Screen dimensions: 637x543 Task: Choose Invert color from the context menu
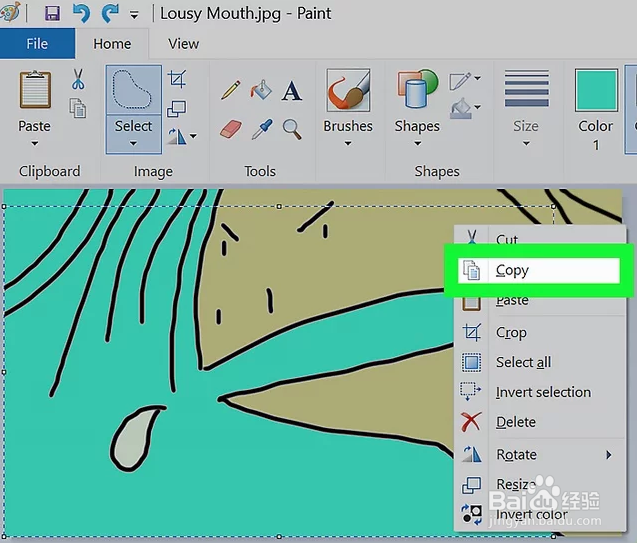(x=540, y=514)
